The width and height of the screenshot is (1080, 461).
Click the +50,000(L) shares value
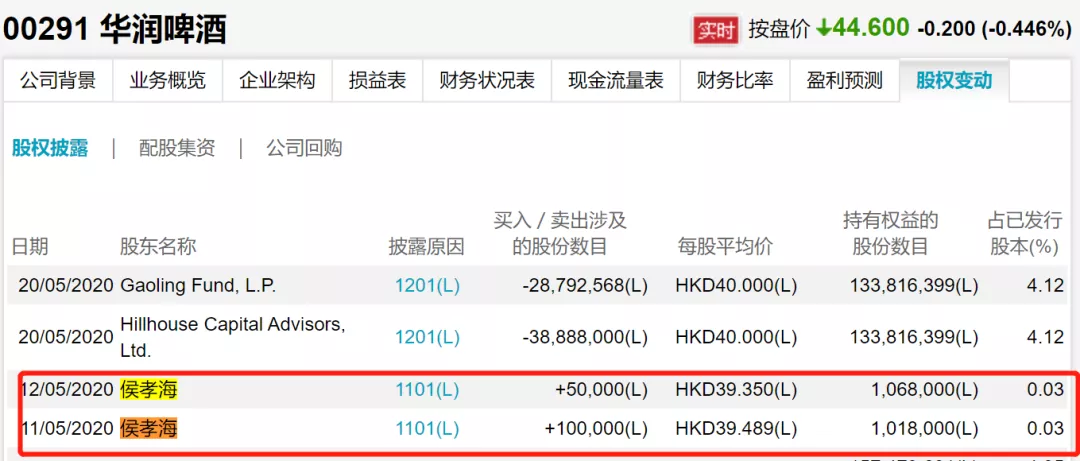601,390
